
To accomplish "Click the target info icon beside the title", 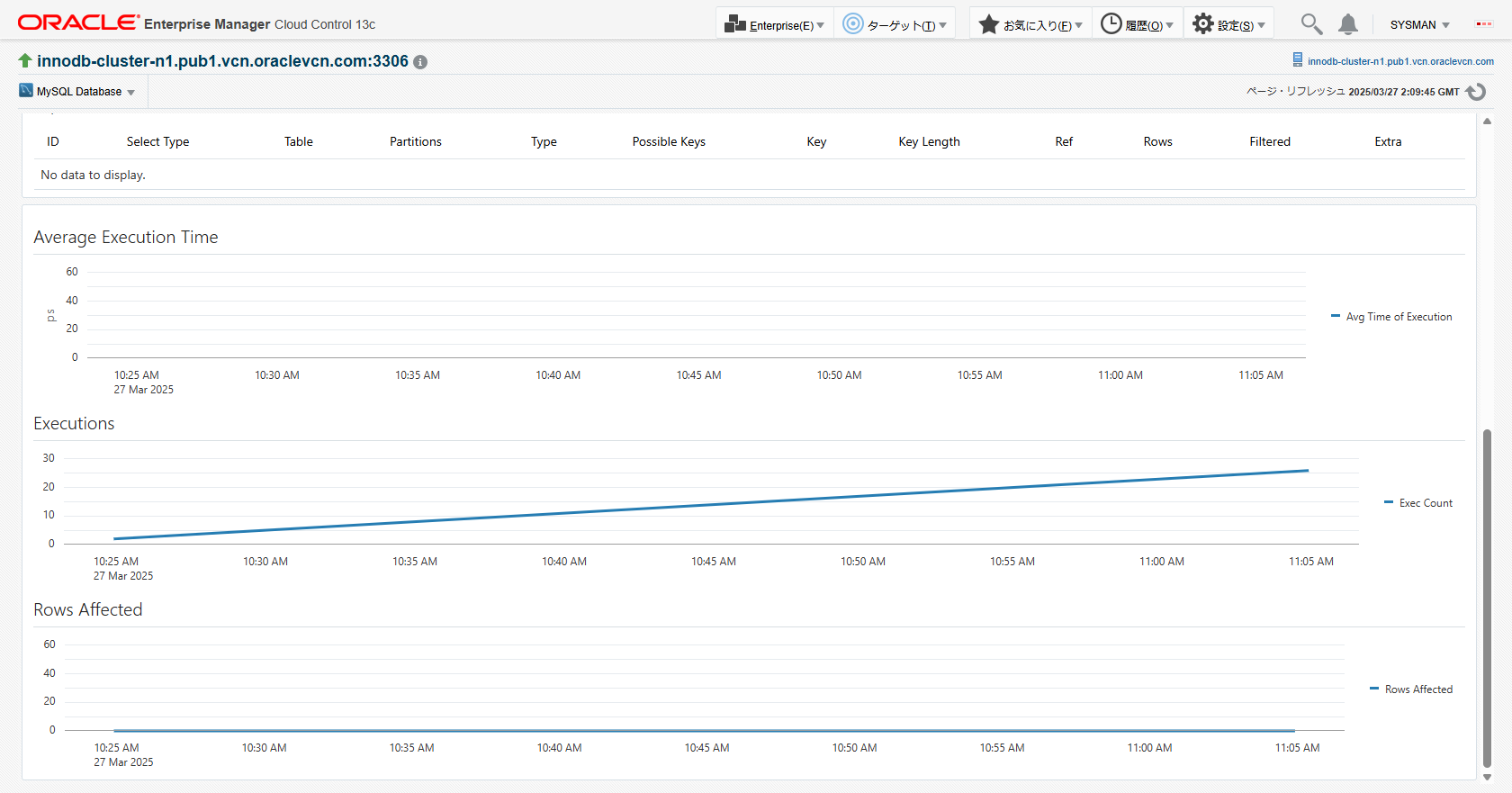I will 420,62.
